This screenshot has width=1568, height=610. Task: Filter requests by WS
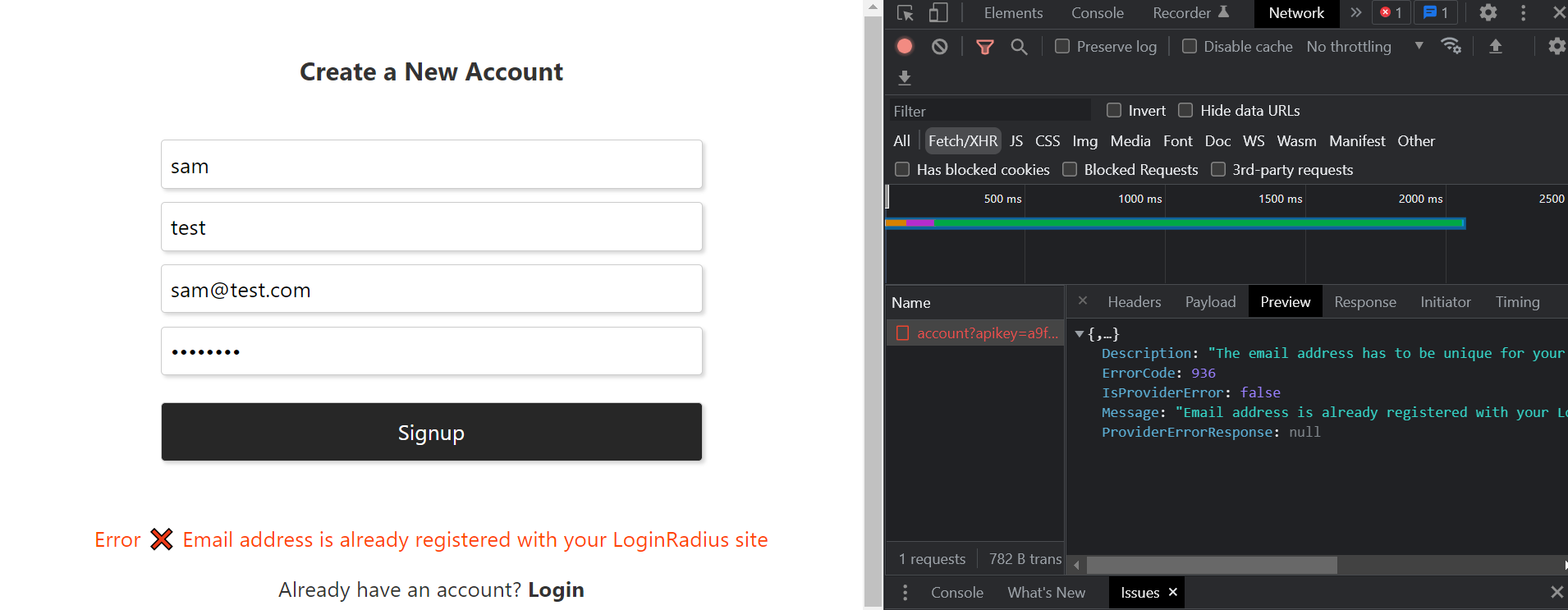(1254, 141)
